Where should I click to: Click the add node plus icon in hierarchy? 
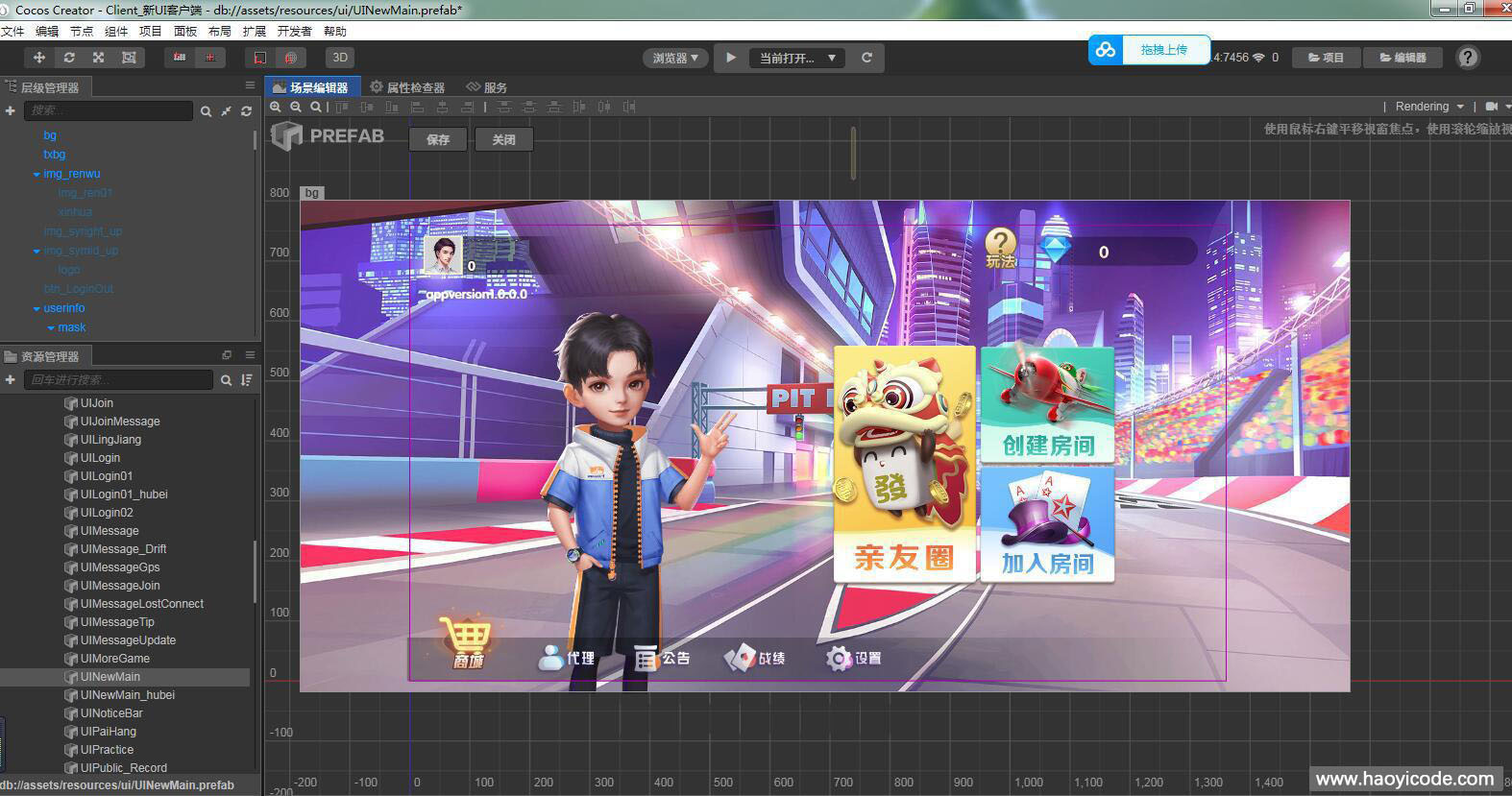pyautogui.click(x=11, y=111)
